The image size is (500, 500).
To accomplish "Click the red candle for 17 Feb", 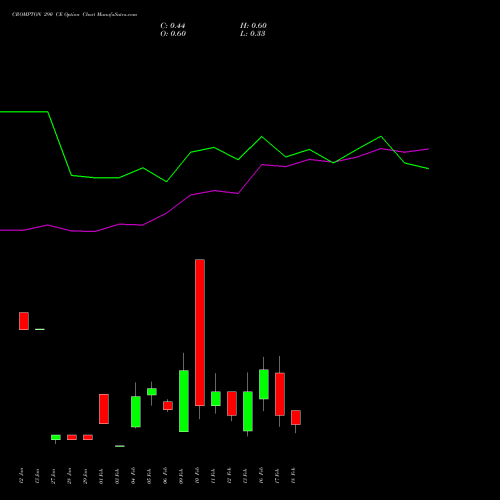I will (280, 394).
